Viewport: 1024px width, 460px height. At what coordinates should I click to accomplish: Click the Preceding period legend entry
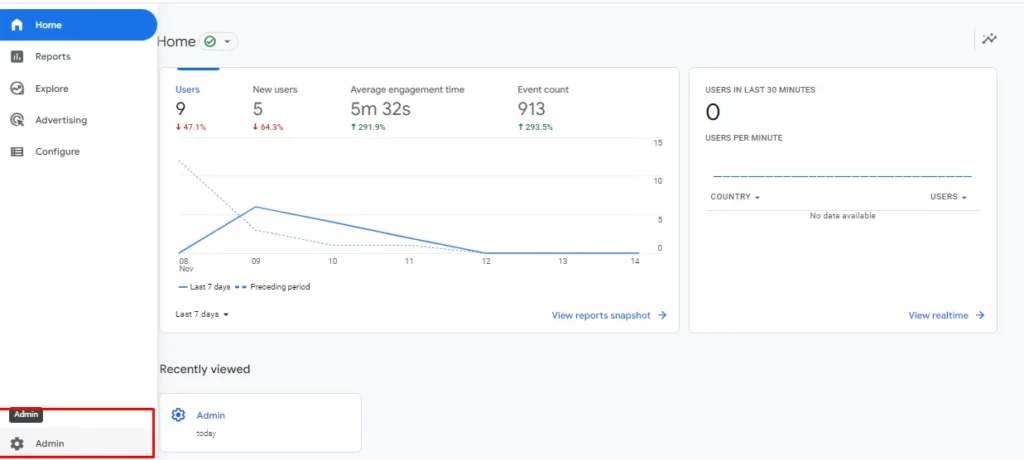272,287
